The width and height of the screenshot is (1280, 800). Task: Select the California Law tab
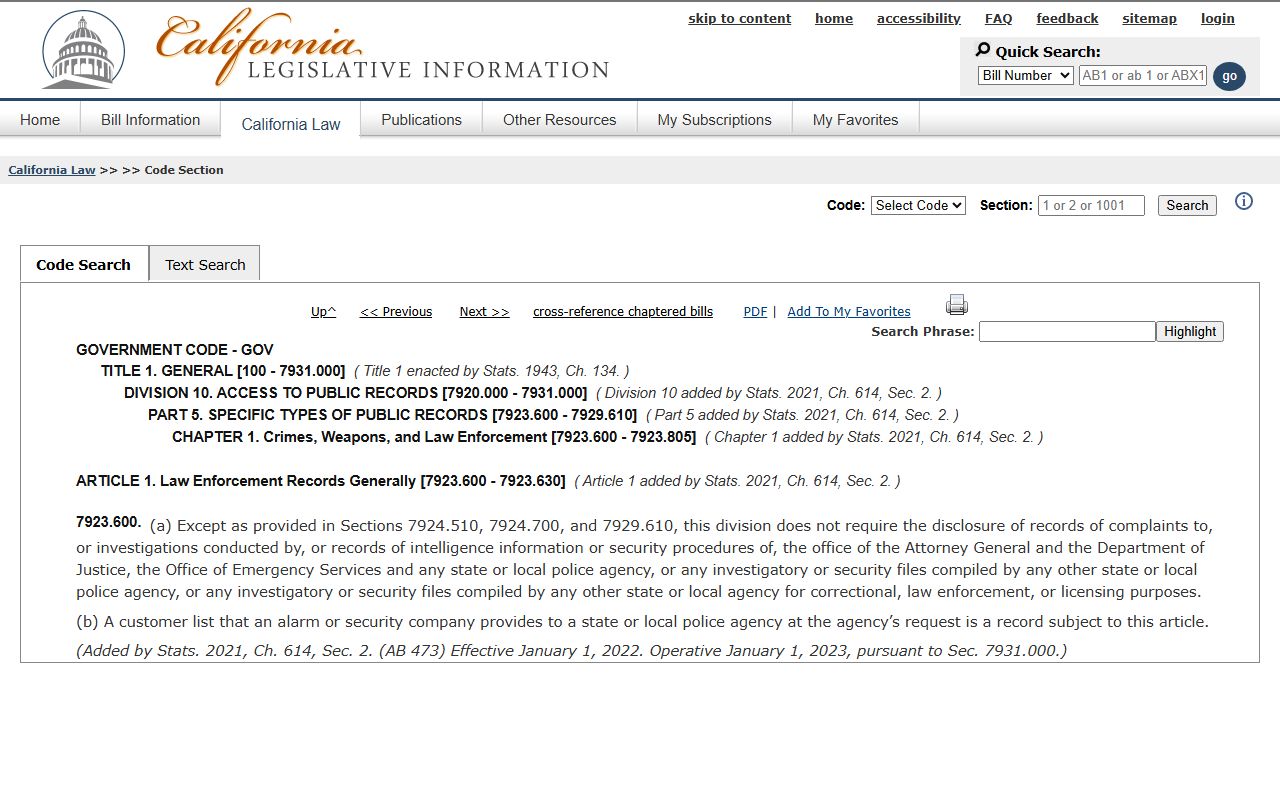click(x=291, y=124)
